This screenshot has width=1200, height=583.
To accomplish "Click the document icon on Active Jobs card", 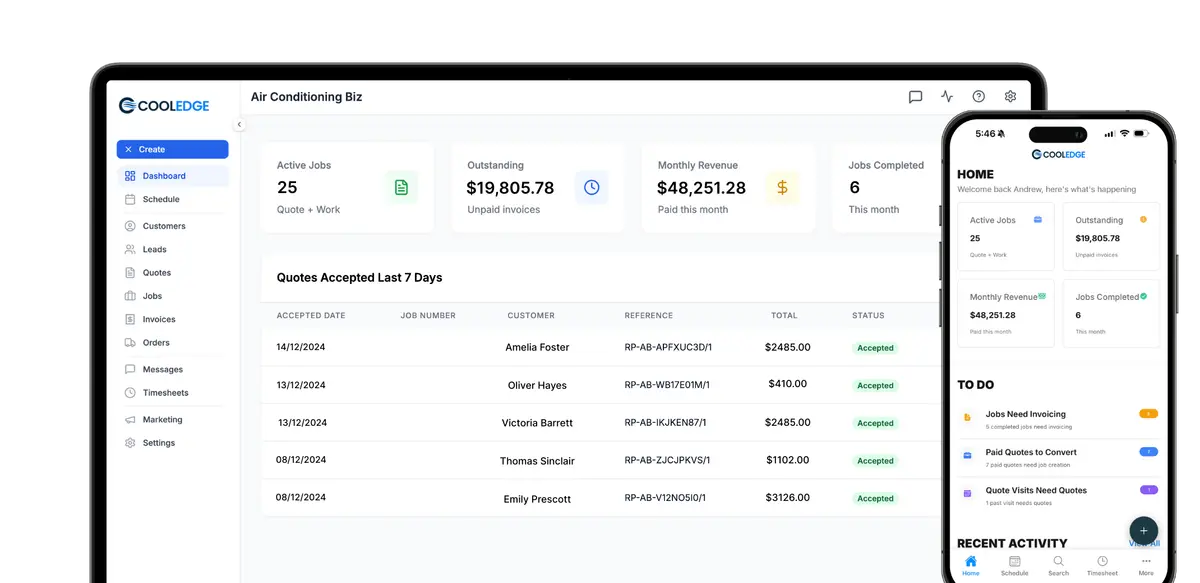I will pyautogui.click(x=401, y=187).
